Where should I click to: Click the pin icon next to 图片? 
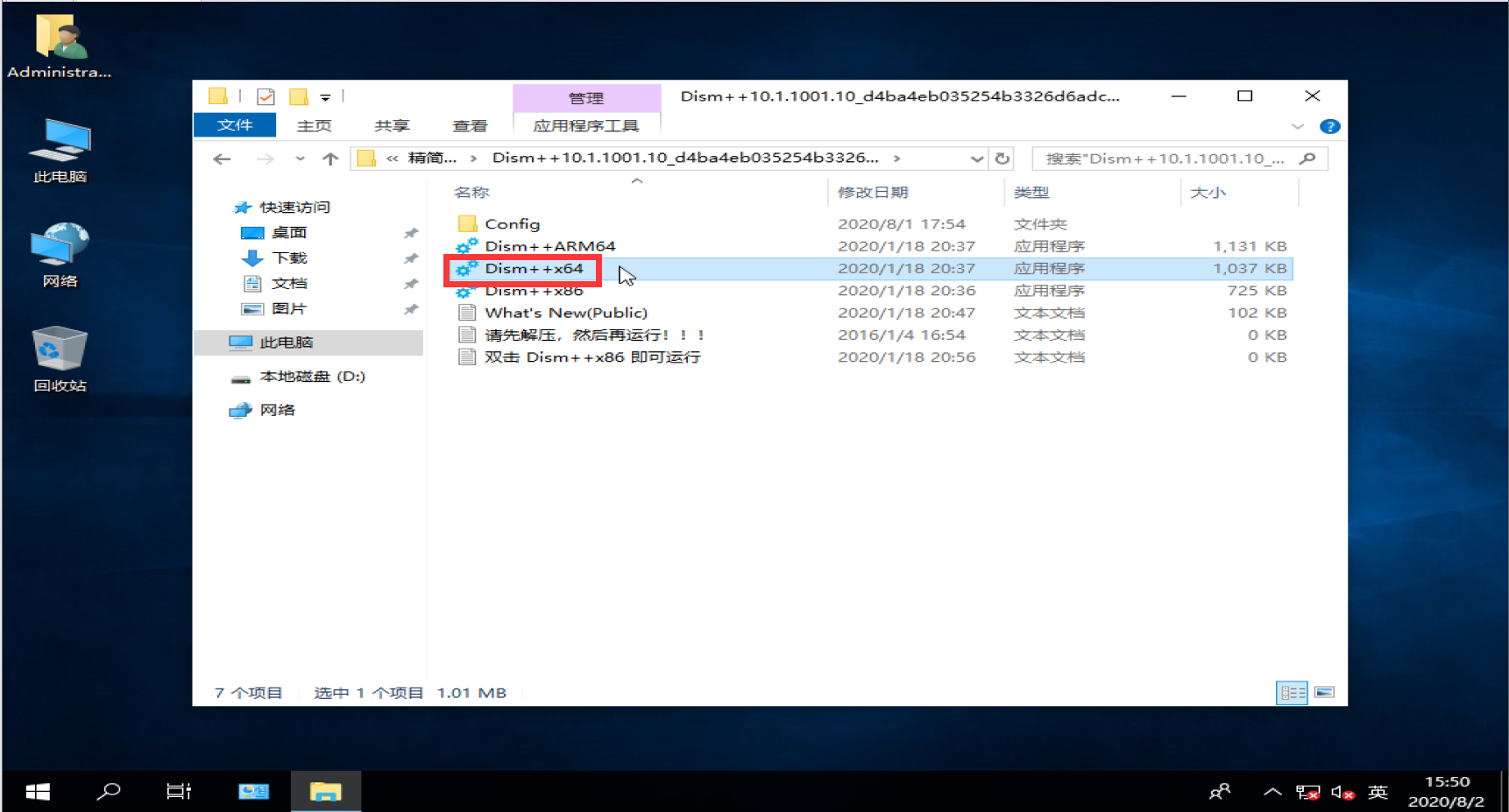click(x=411, y=309)
